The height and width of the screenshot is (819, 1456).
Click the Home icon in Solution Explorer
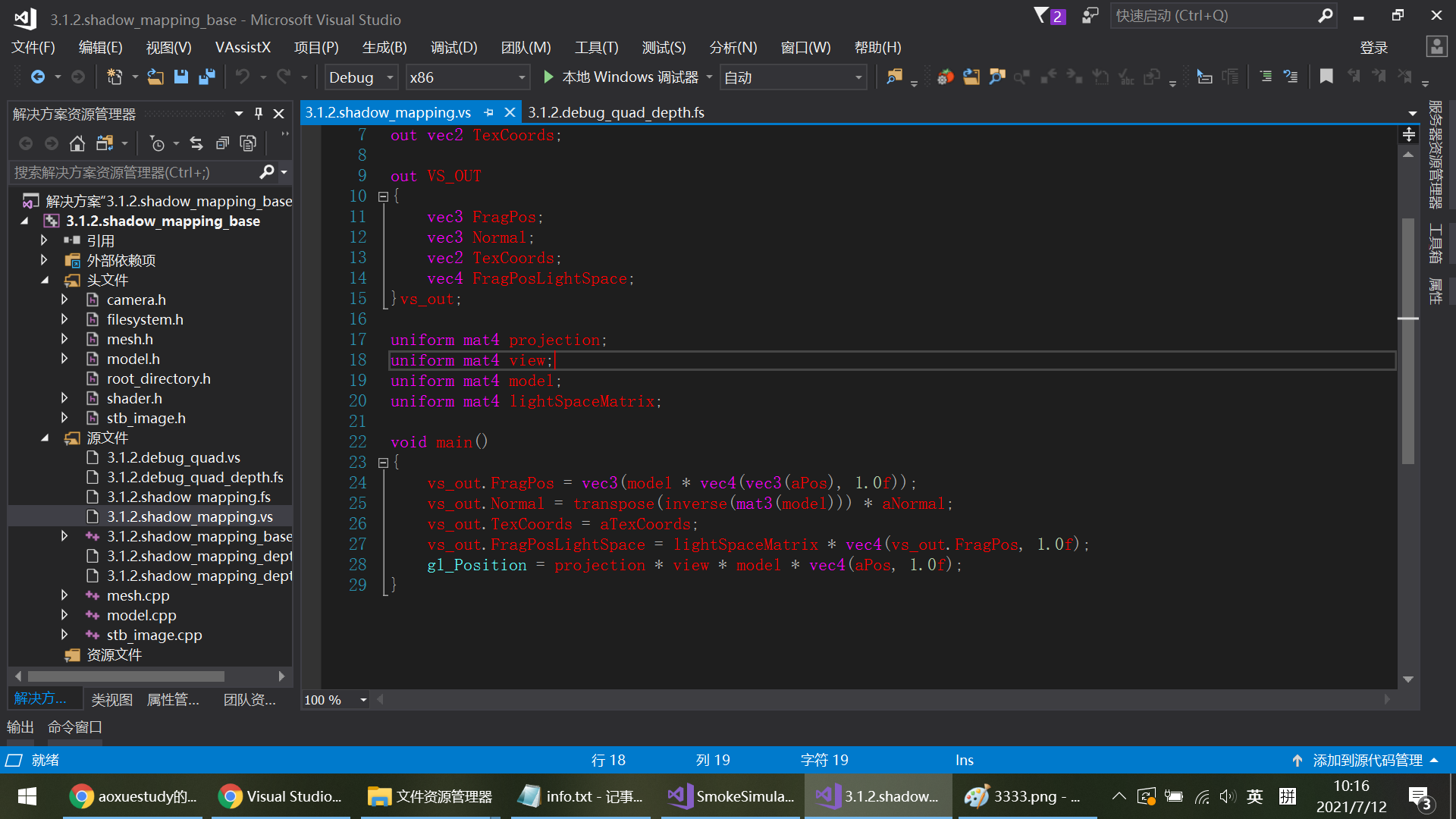[x=77, y=143]
